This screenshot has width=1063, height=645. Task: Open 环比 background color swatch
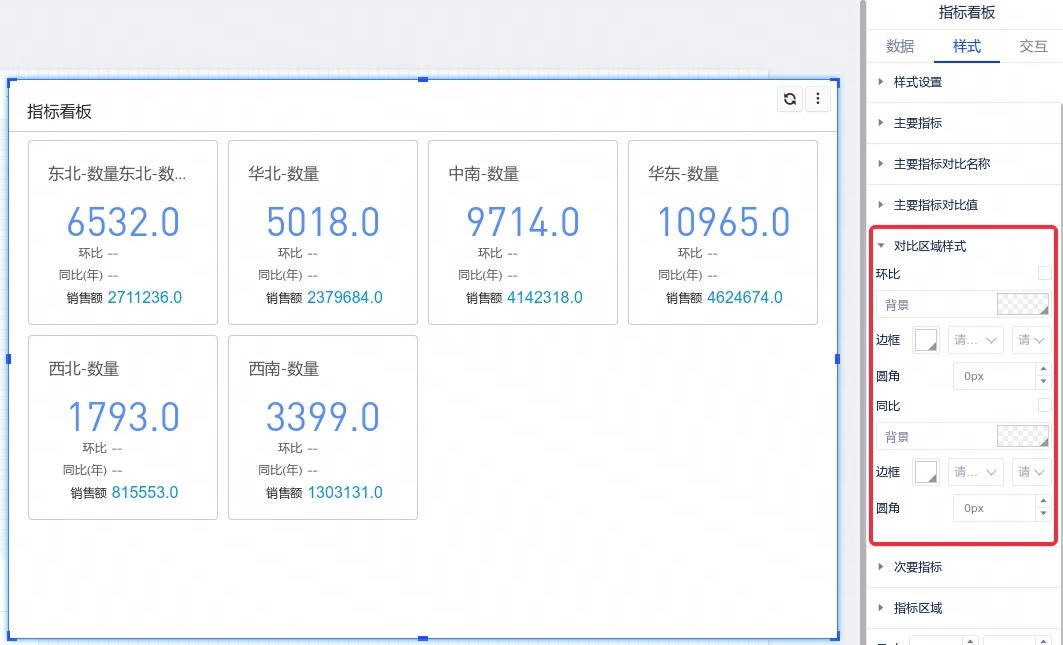tap(1022, 304)
